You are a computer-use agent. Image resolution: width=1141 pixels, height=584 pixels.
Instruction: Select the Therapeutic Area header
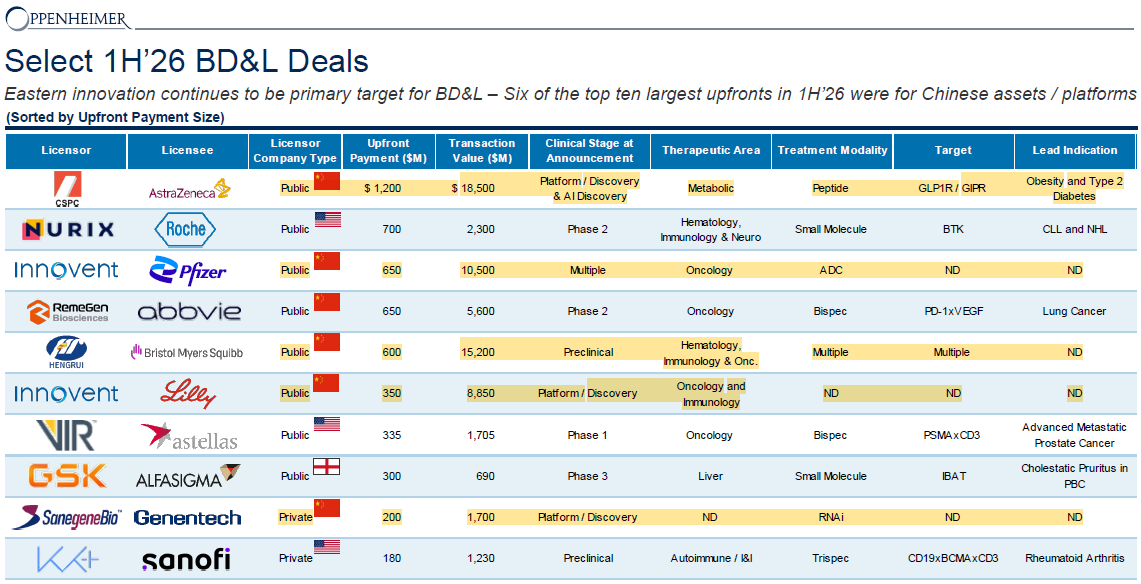pos(711,151)
